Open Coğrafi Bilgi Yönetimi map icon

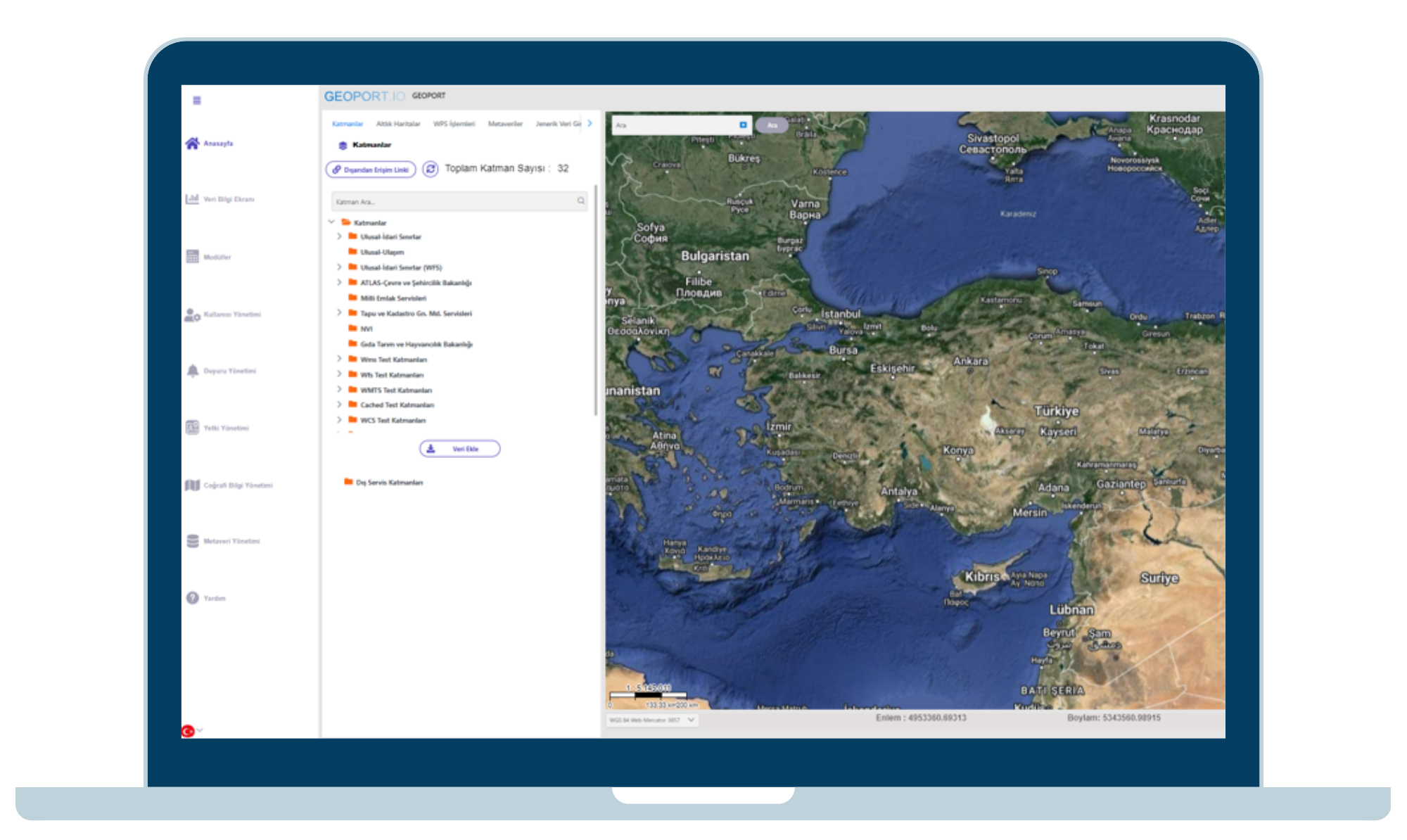coord(192,485)
